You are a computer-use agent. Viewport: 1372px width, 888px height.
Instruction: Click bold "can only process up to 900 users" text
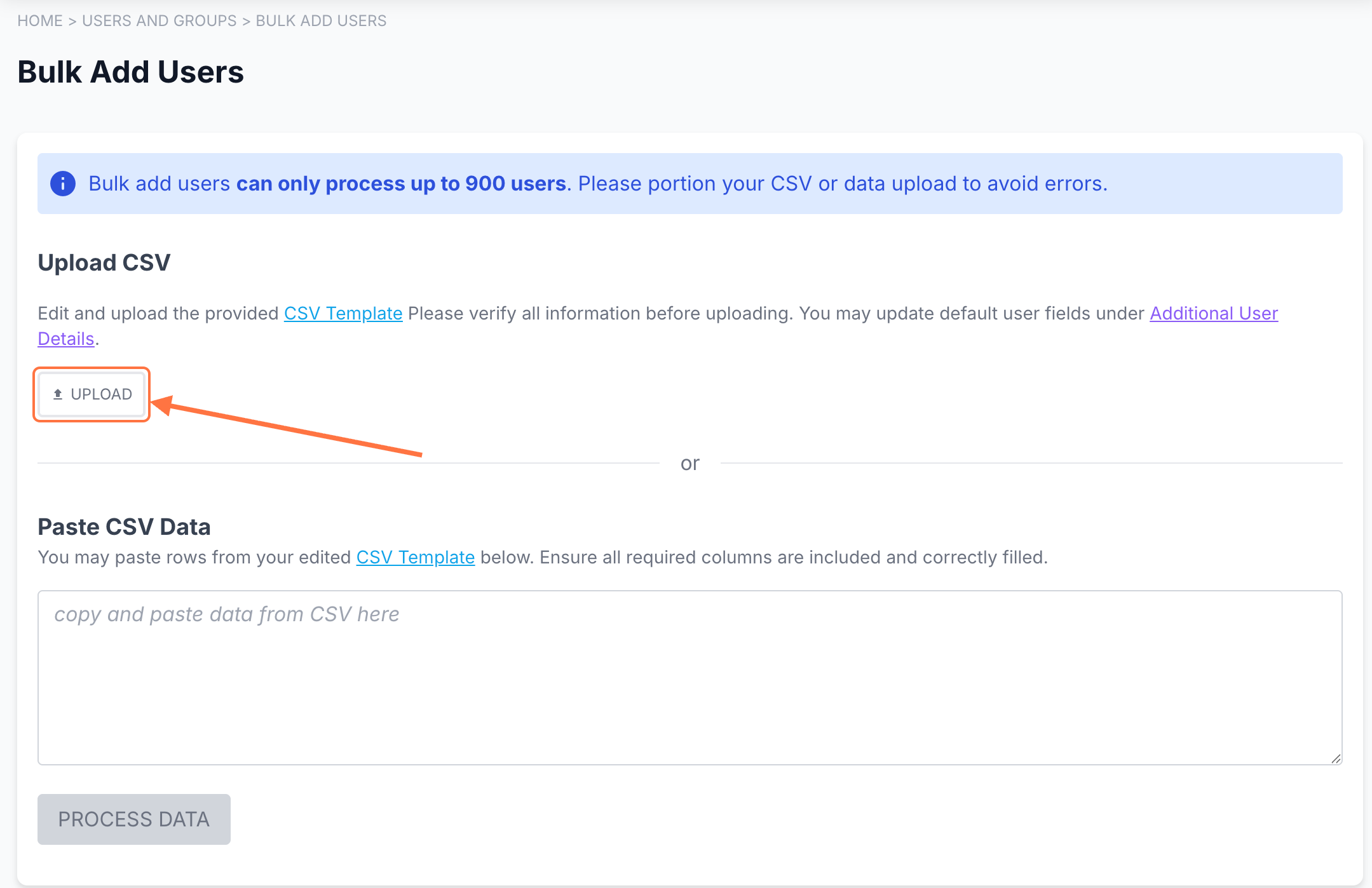[x=401, y=184]
